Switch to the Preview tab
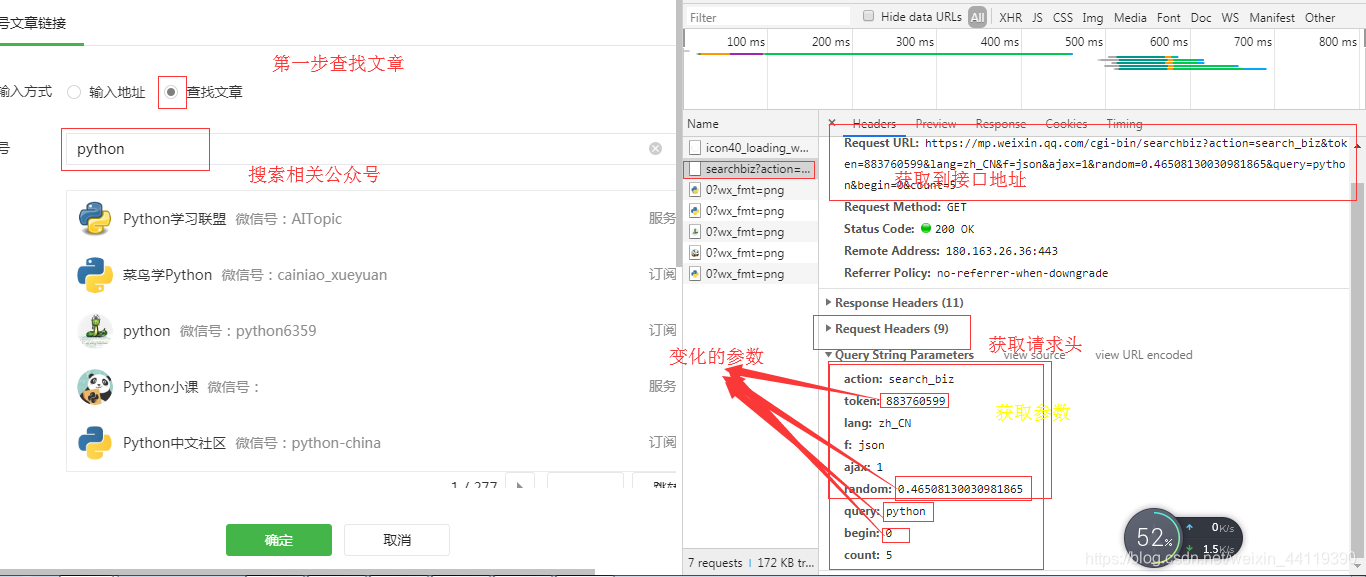 936,124
